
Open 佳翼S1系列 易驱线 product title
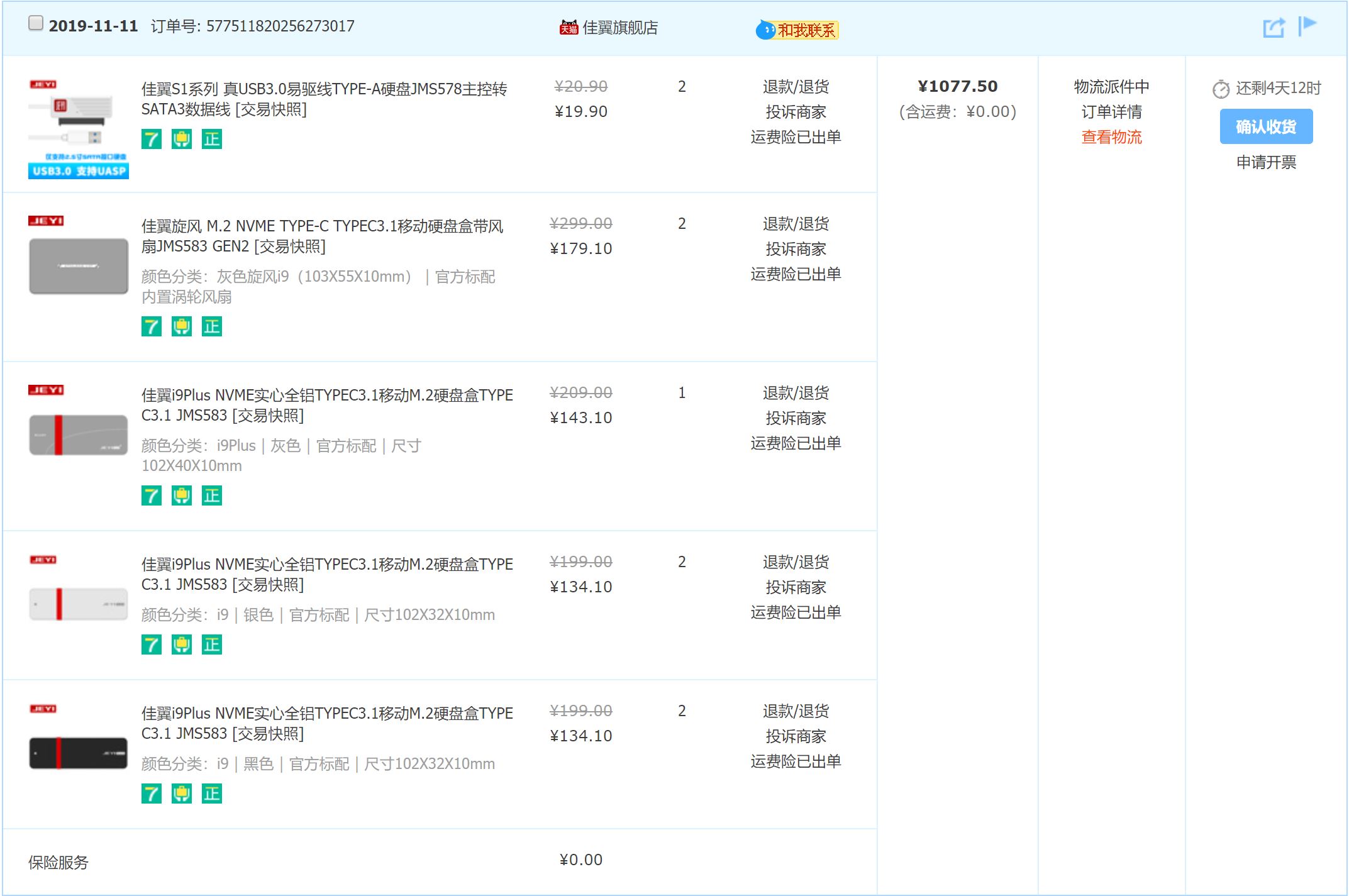click(x=324, y=99)
